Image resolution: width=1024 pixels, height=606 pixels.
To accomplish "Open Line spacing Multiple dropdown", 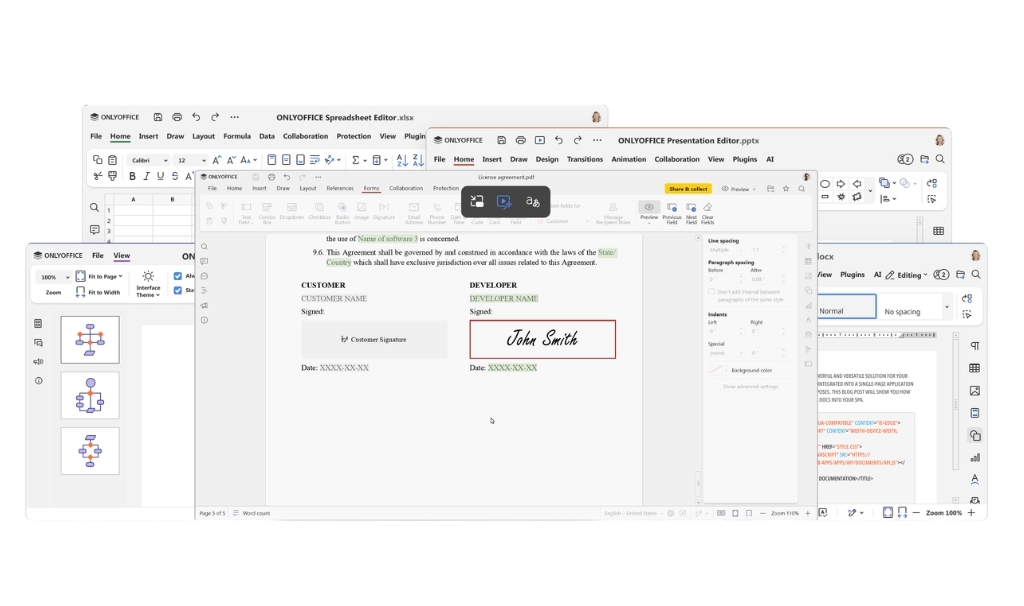I will click(726, 249).
